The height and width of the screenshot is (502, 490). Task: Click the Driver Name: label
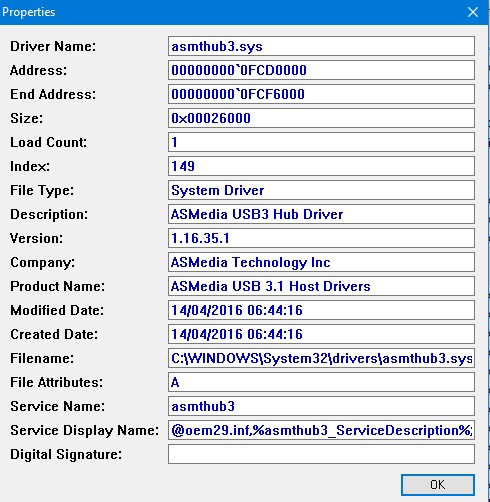53,46
